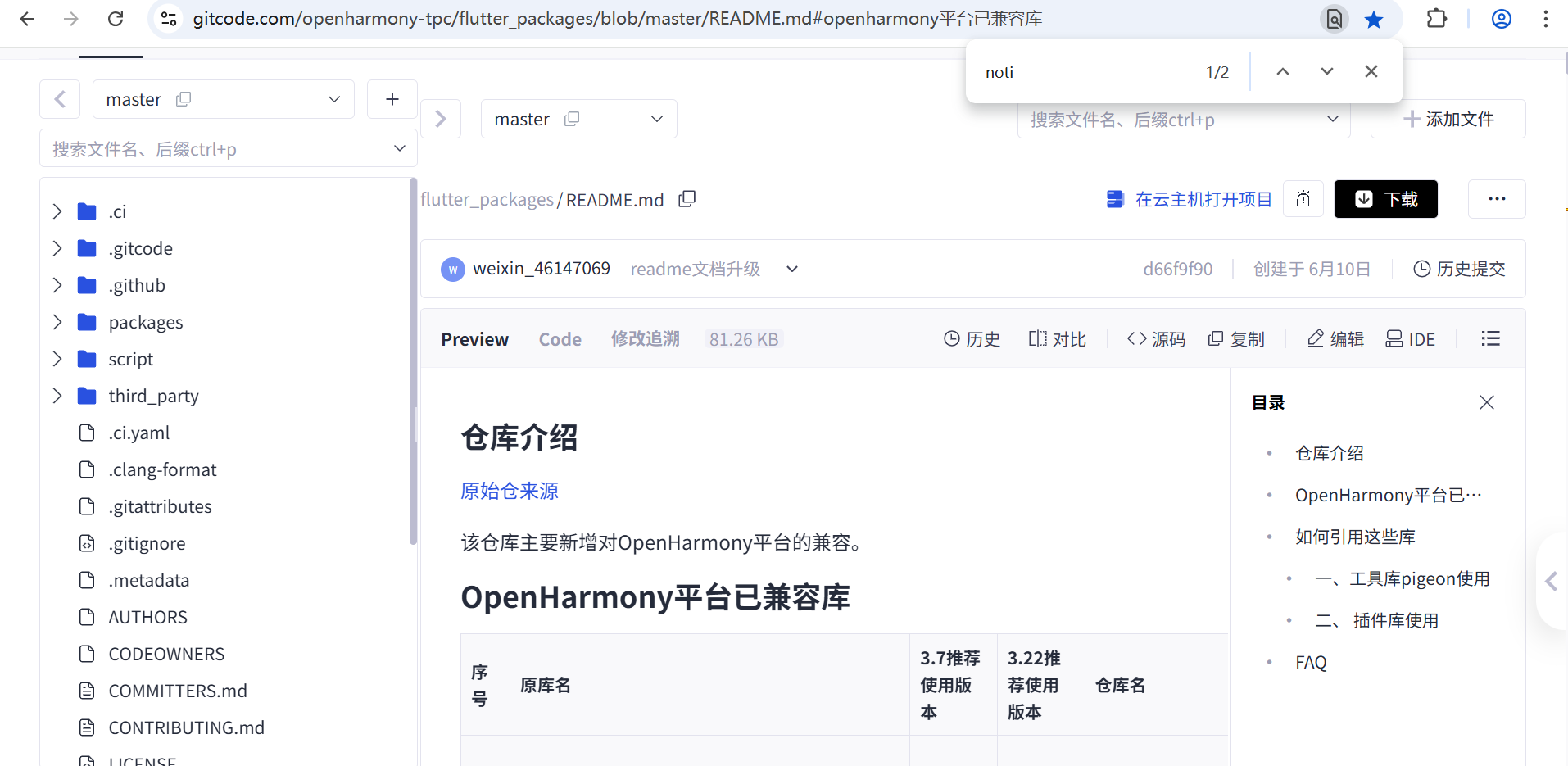Jump to next find result

pyautogui.click(x=1327, y=72)
